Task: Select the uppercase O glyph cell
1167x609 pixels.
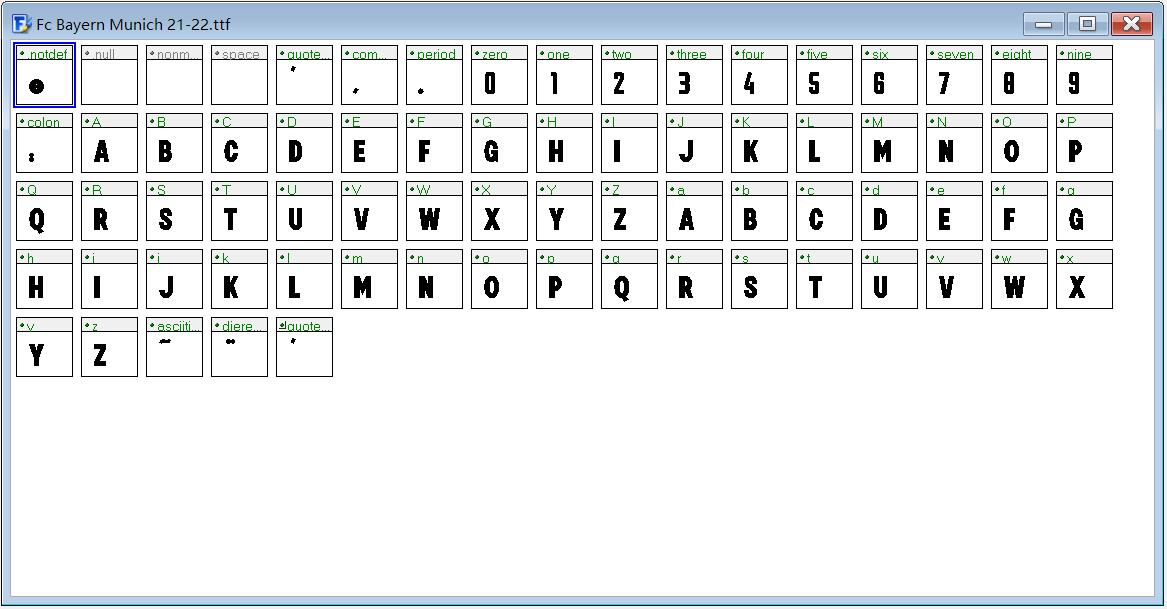Action: tap(1020, 144)
